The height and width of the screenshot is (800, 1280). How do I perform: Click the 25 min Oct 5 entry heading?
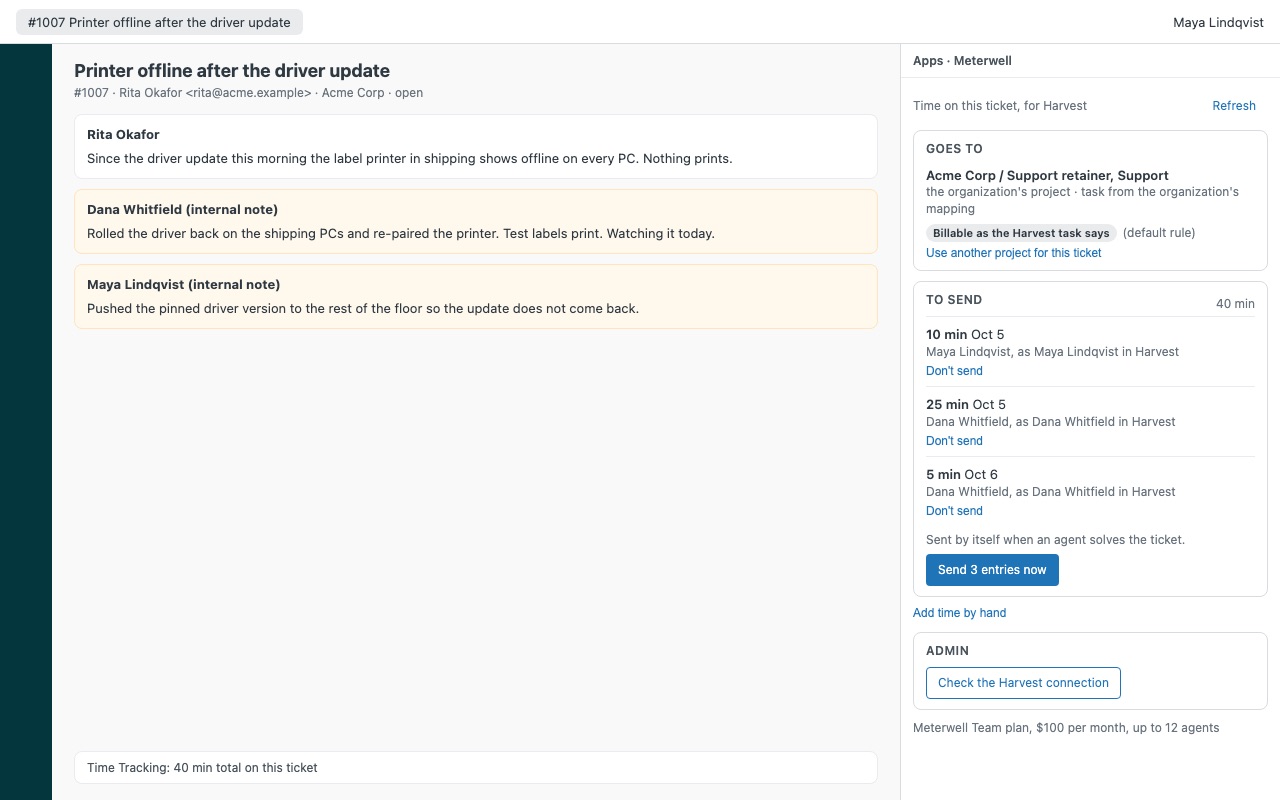(x=966, y=405)
